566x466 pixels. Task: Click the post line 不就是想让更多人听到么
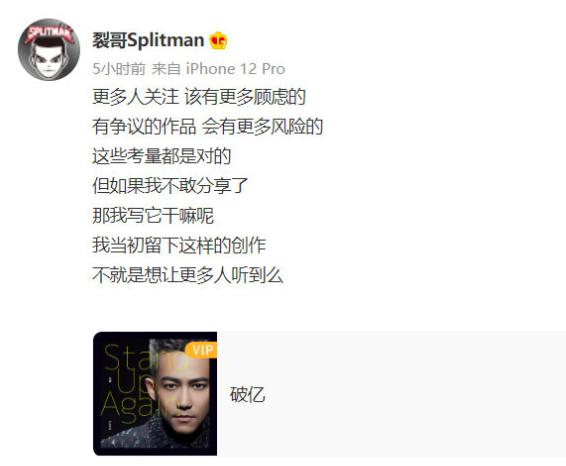pyautogui.click(x=188, y=275)
